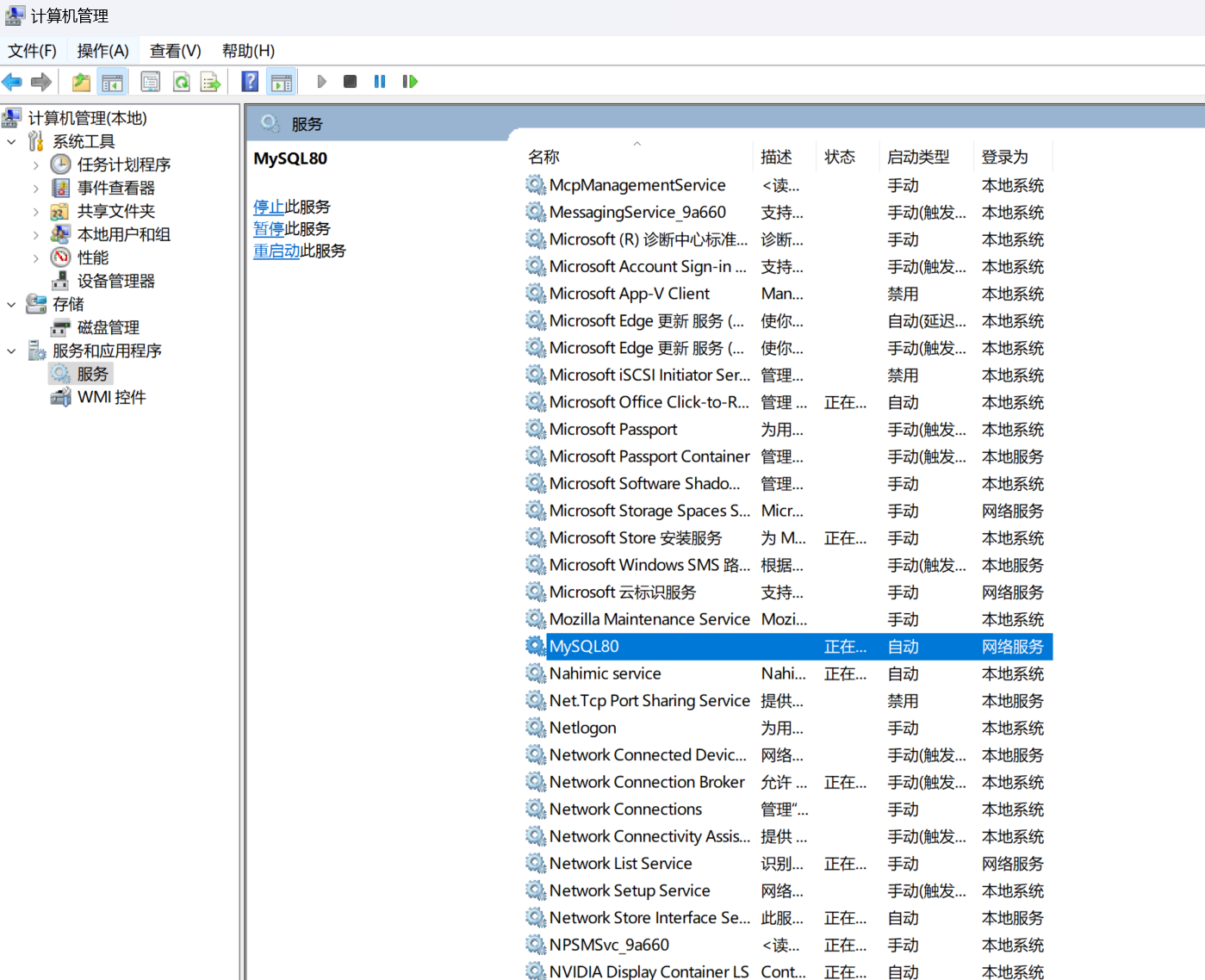1205x980 pixels.
Task: Expand the 事件查看器 node chevron
Action: 35,188
